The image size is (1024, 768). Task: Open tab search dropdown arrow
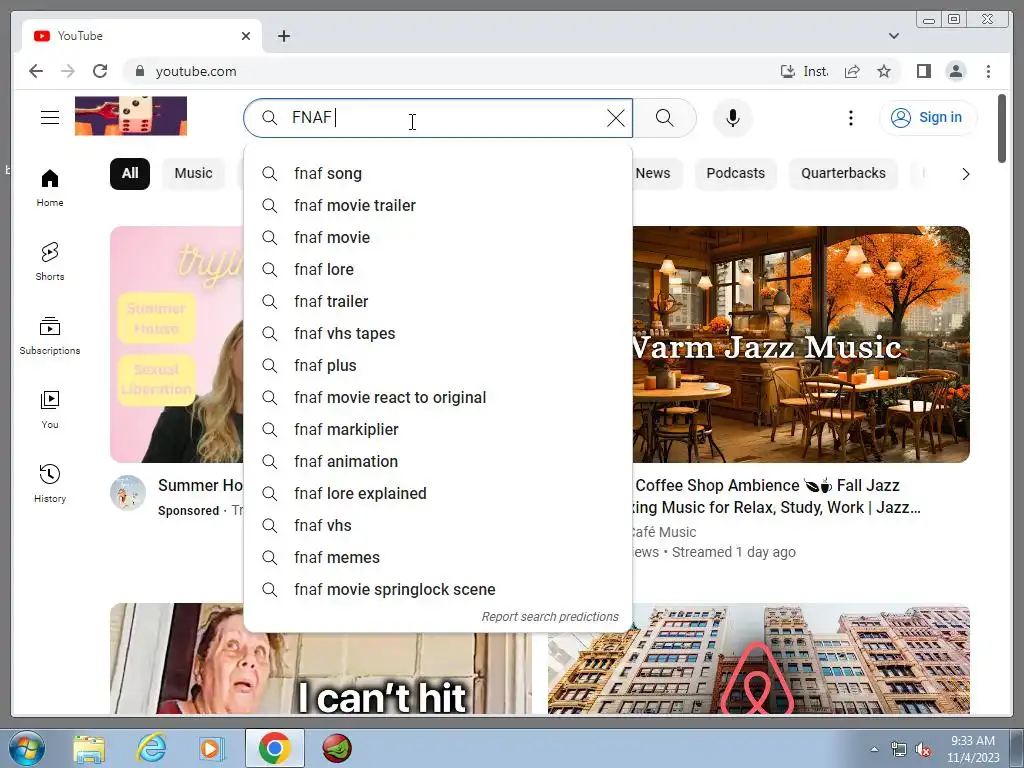(x=893, y=36)
